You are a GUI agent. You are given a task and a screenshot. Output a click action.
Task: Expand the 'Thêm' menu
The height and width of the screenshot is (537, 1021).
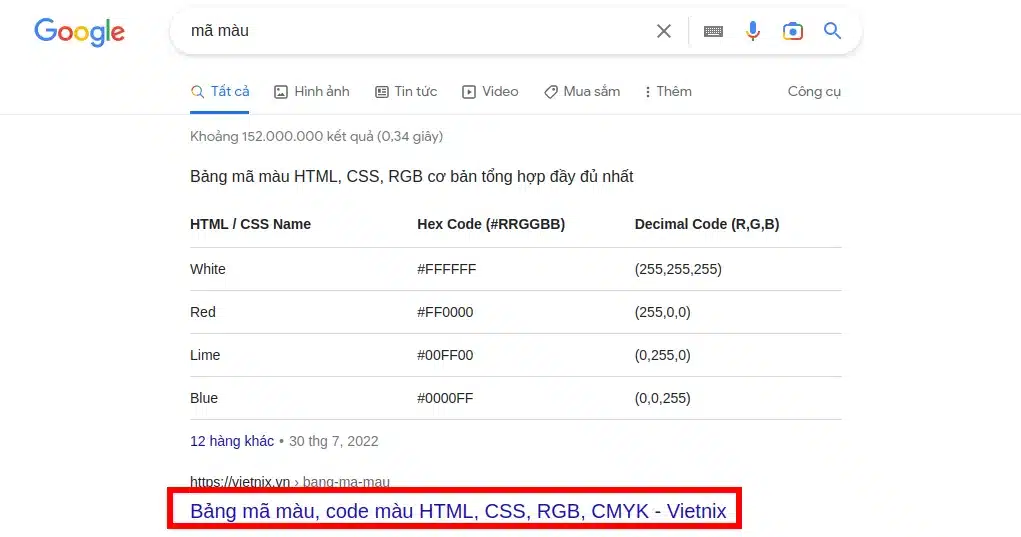[667, 92]
